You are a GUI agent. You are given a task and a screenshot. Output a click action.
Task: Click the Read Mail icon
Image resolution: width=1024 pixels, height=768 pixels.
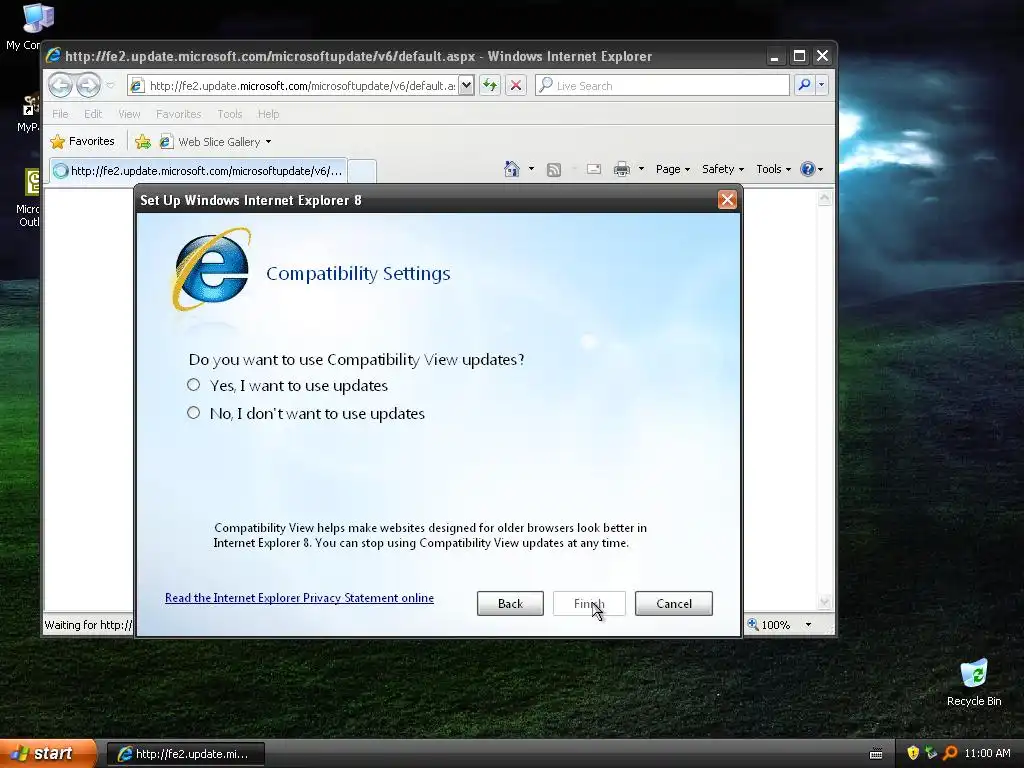[594, 169]
